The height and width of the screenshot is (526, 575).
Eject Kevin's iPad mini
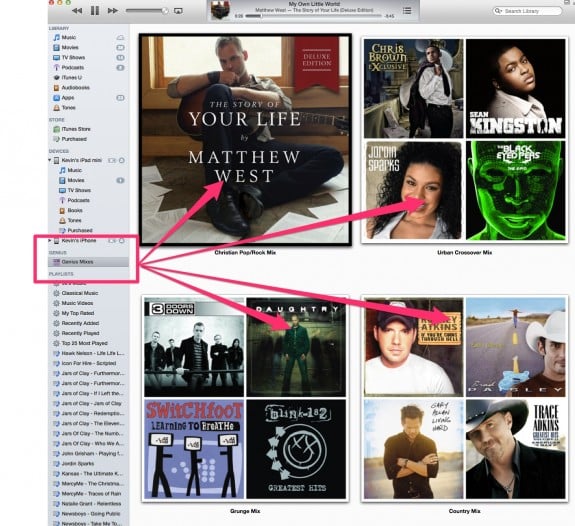(122, 160)
